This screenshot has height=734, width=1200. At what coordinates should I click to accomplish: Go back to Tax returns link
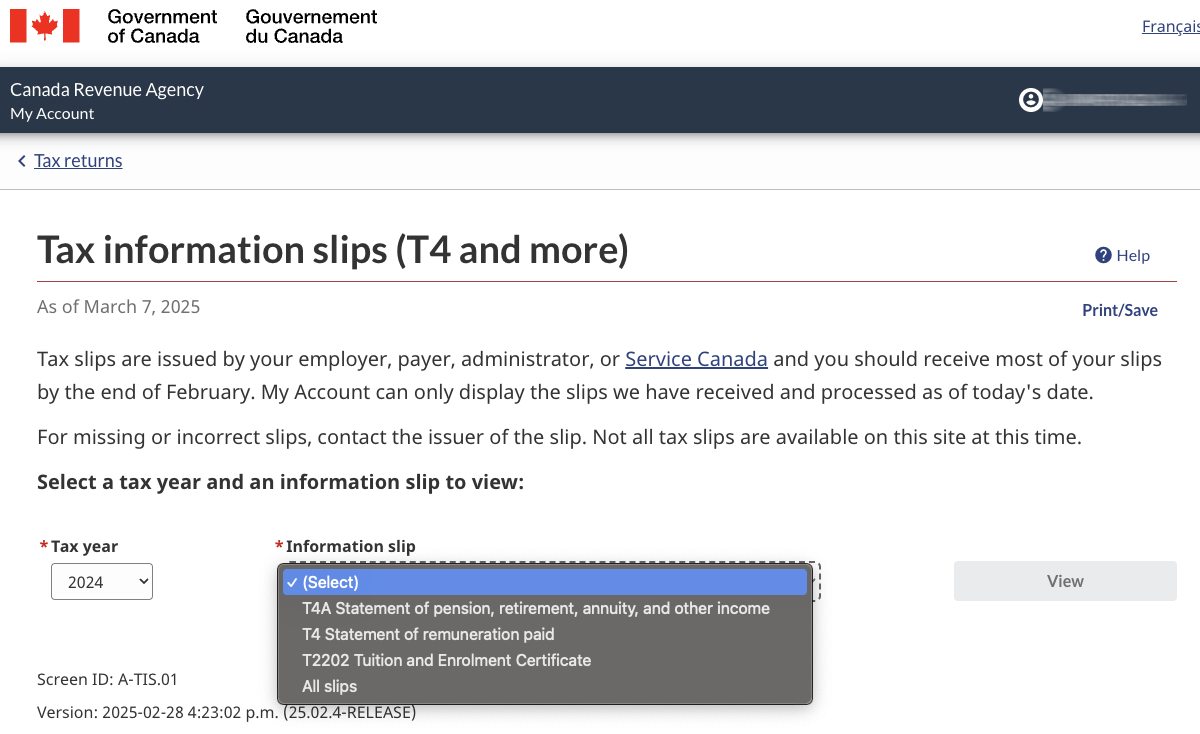coord(78,161)
